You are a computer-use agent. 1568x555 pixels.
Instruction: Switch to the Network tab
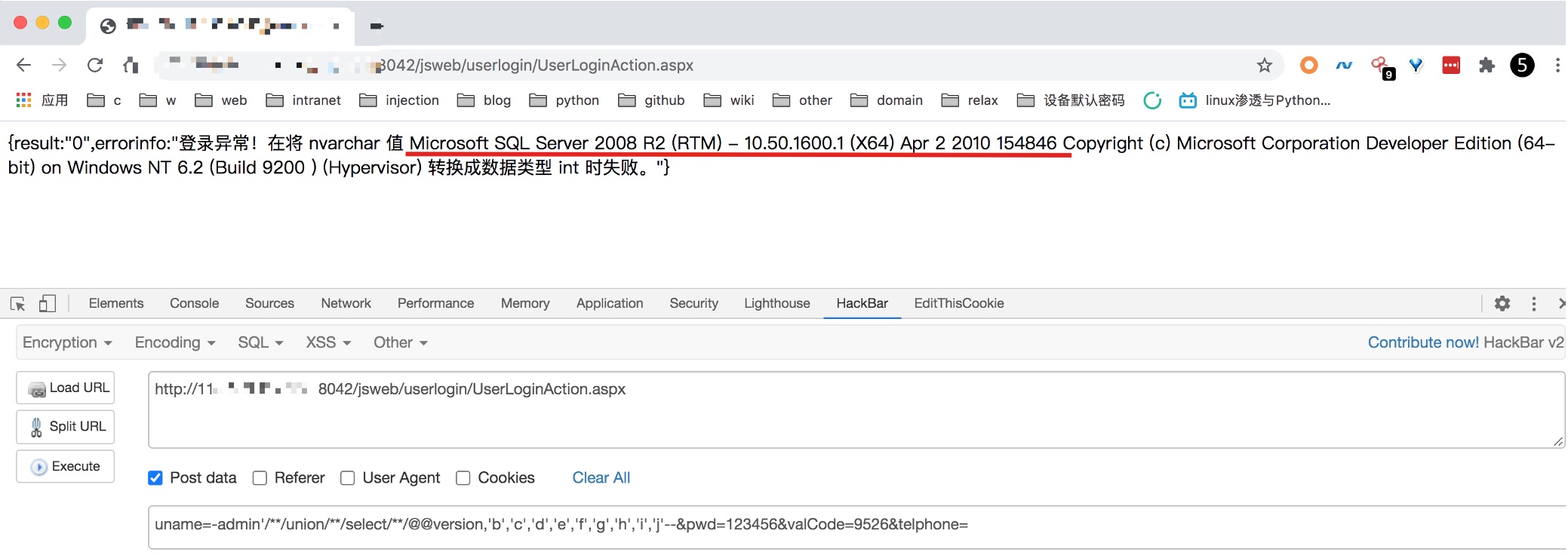tap(346, 304)
